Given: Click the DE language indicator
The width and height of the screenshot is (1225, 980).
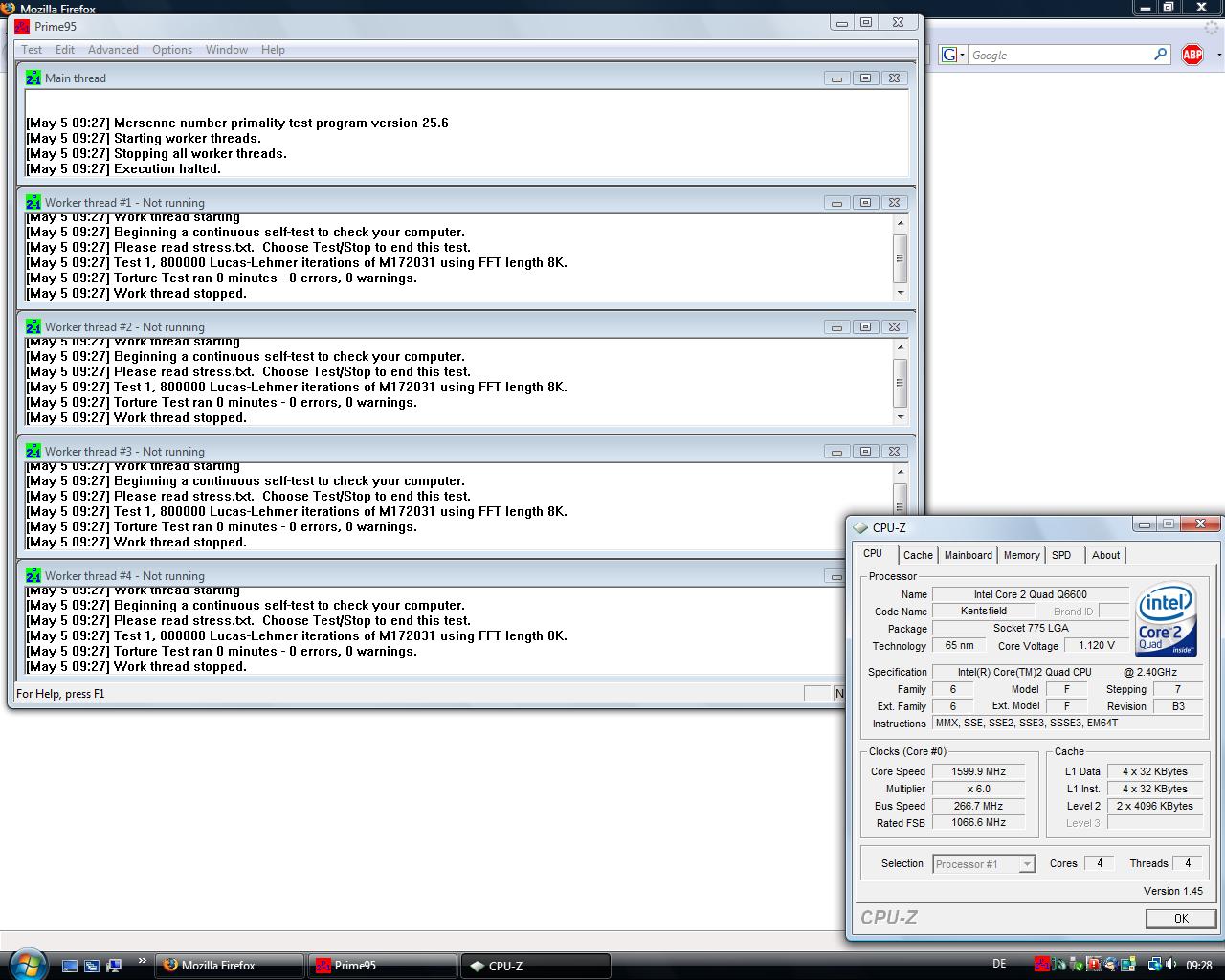Looking at the screenshot, I should 1000,964.
